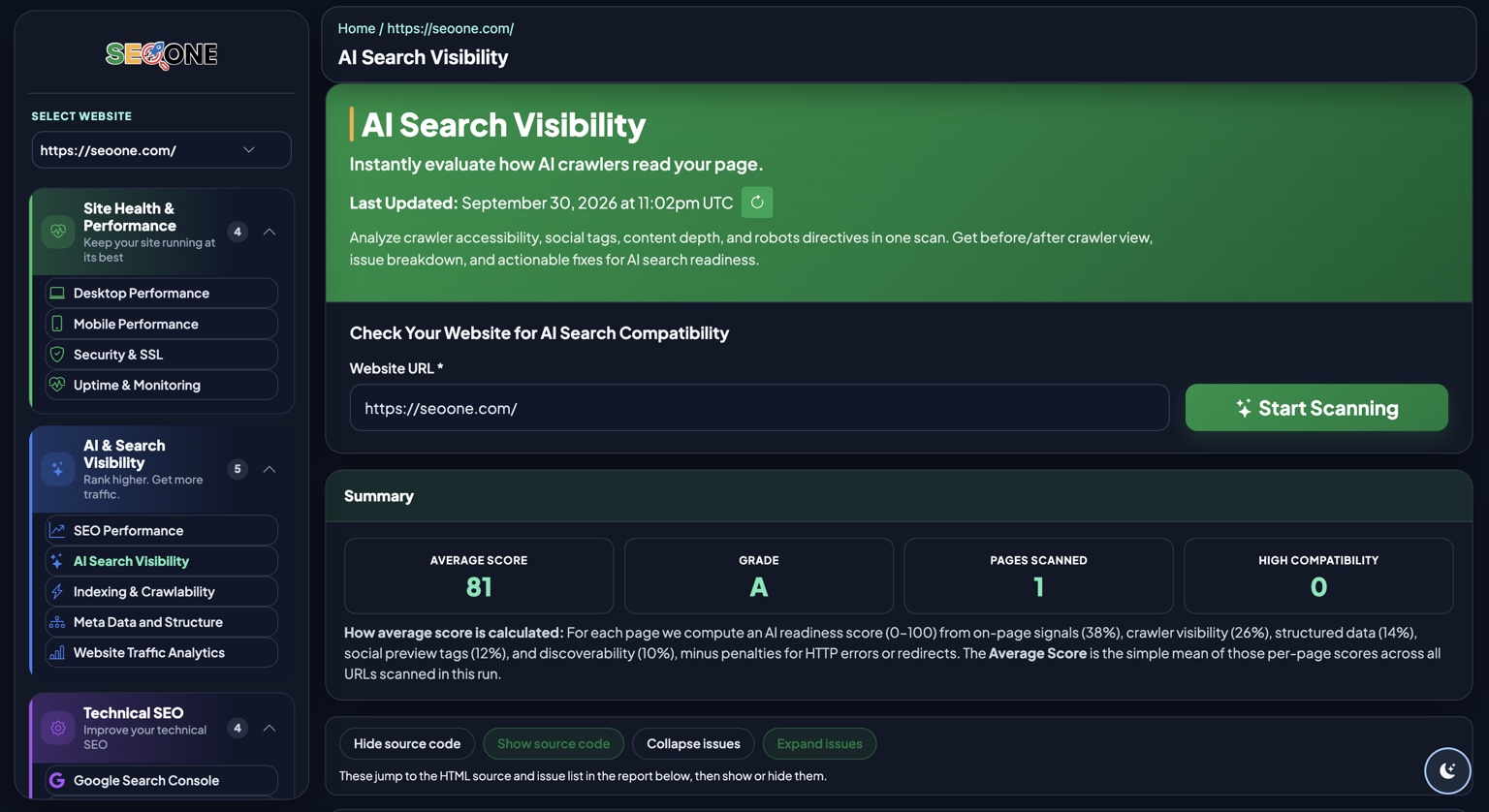Click the SEO Performance chart icon
Screen dimensions: 1489x812
click(x=57, y=530)
